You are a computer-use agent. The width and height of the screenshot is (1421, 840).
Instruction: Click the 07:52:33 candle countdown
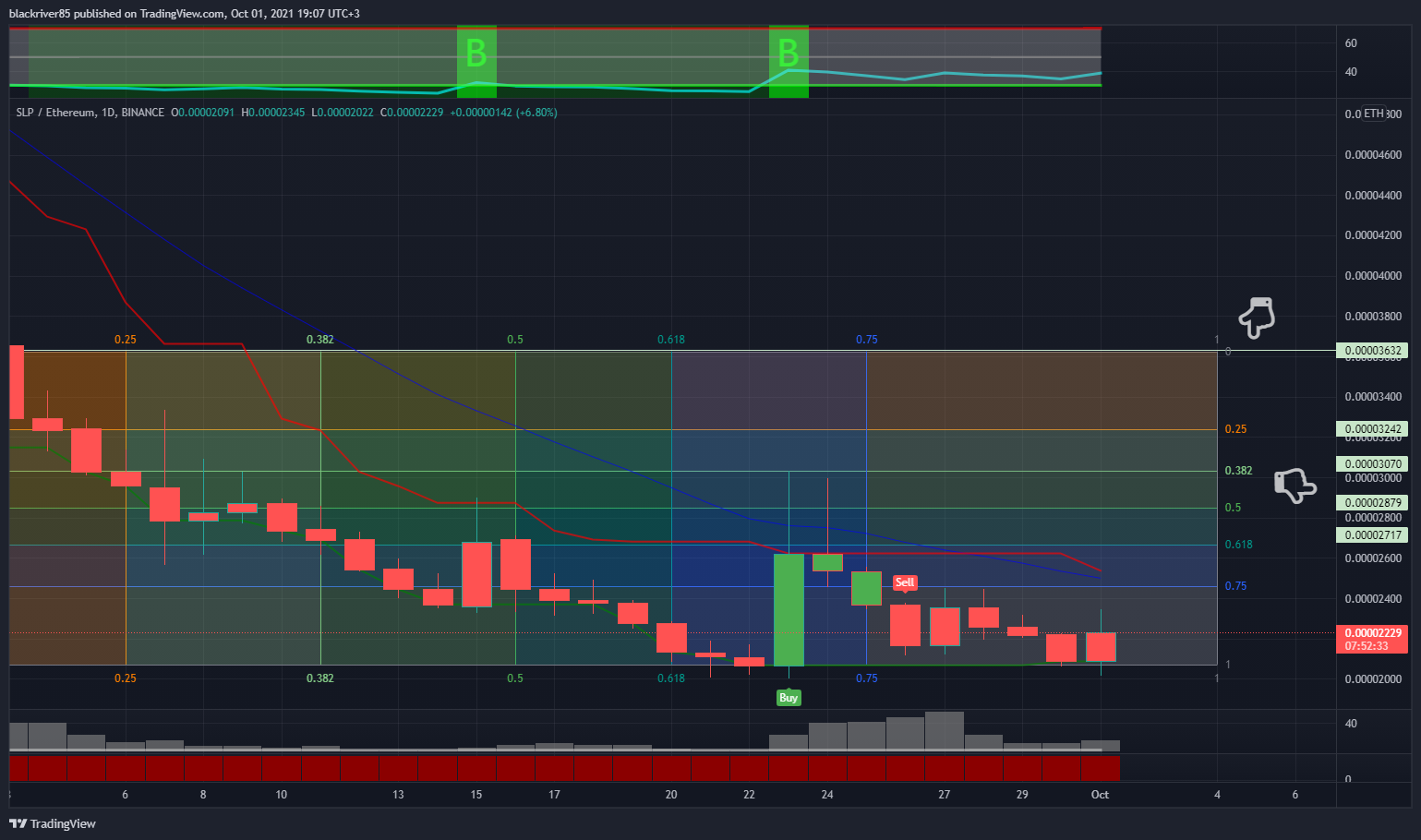[x=1367, y=646]
